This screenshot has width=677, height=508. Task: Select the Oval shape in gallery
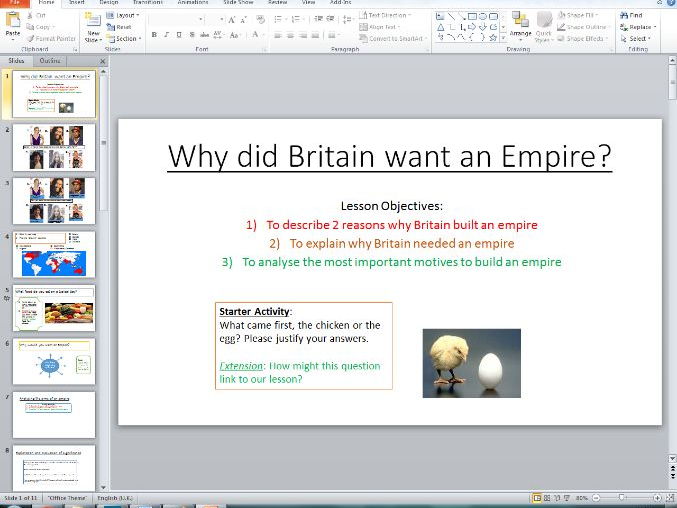coord(483,16)
